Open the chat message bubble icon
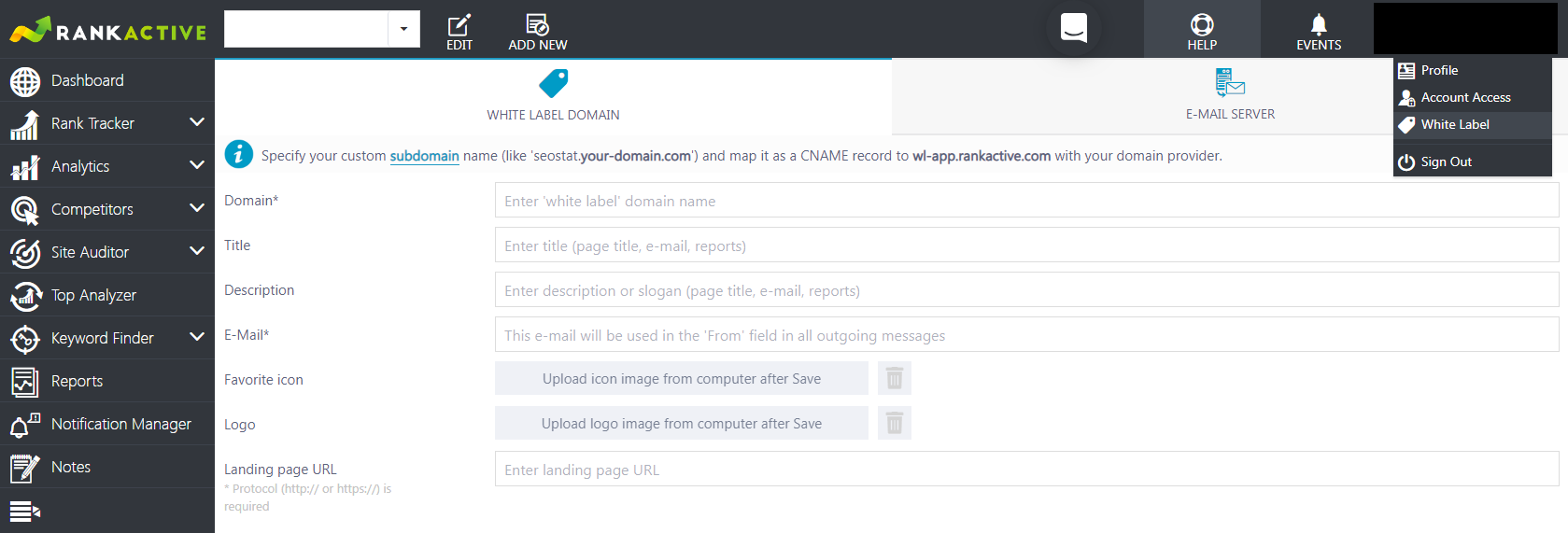The height and width of the screenshot is (533, 1568). 1074,28
